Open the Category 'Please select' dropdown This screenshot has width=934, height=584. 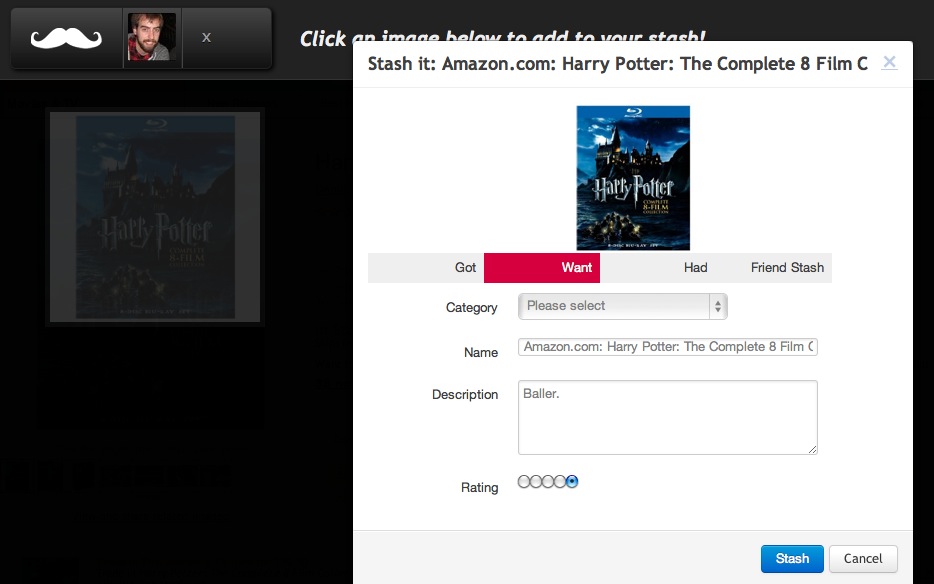point(622,306)
